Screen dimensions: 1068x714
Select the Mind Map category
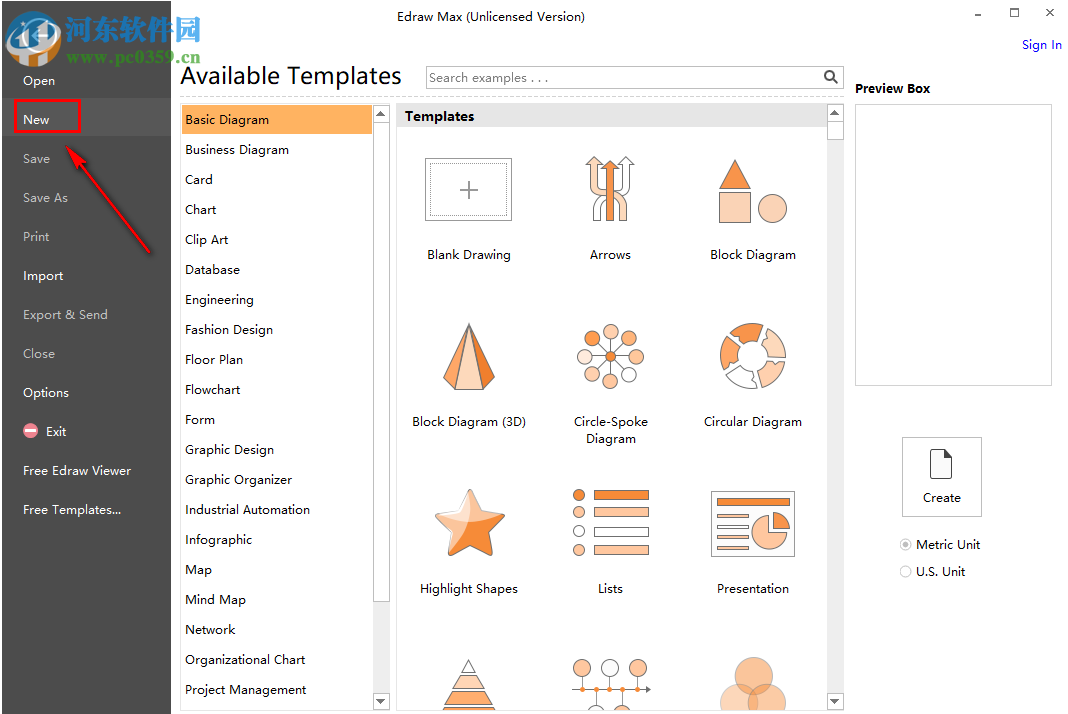click(x=277, y=599)
